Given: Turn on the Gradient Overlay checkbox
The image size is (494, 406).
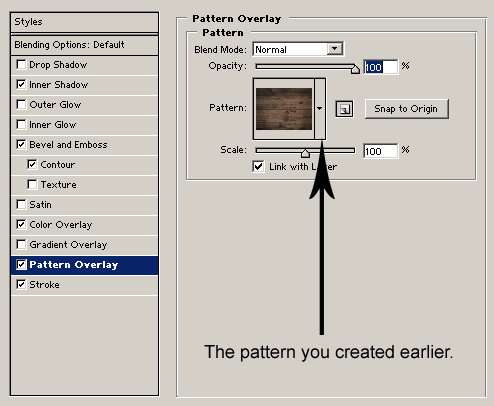Looking at the screenshot, I should (x=21, y=244).
